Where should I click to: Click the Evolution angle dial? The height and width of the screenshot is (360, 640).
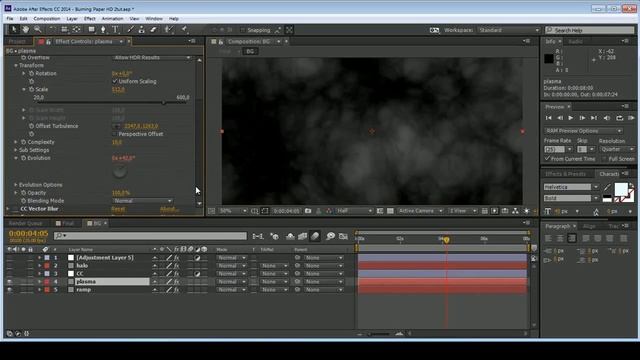click(x=120, y=172)
